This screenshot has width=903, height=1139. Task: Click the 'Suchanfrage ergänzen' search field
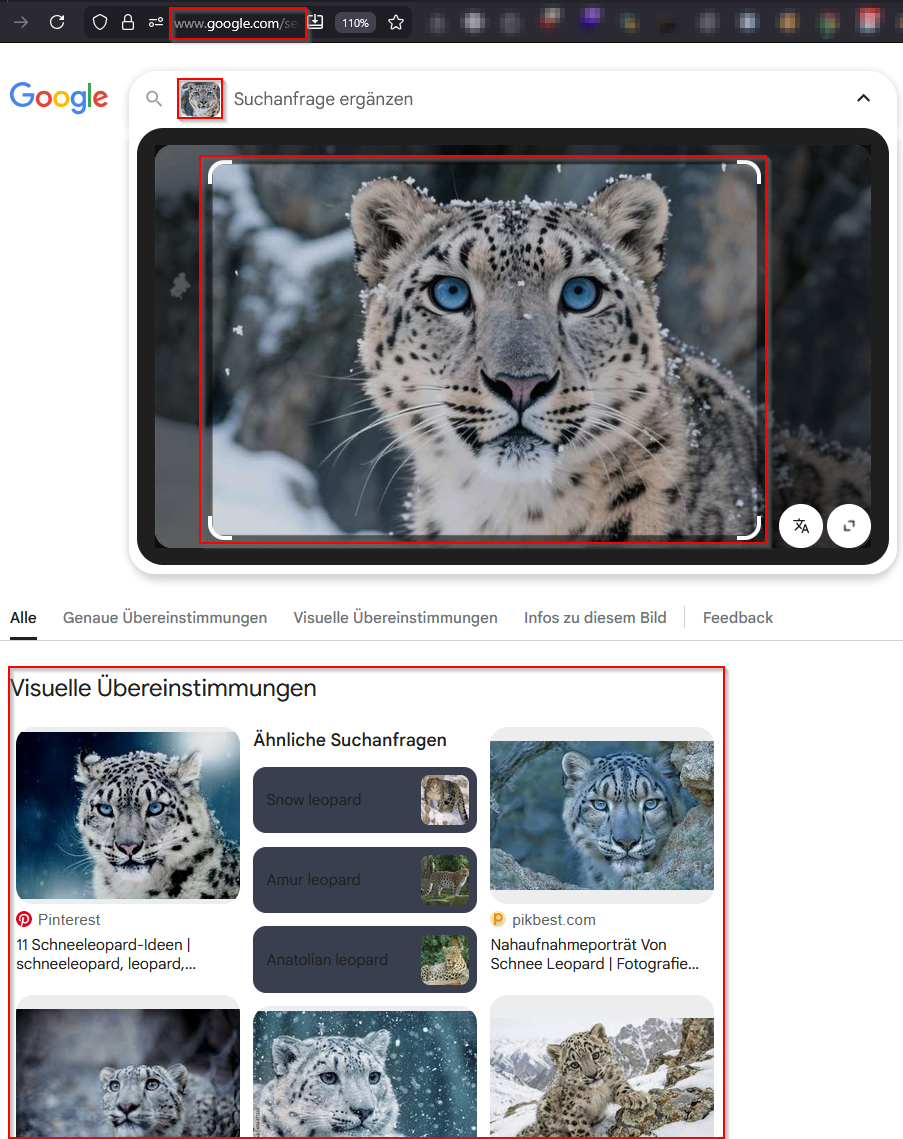click(x=500, y=99)
